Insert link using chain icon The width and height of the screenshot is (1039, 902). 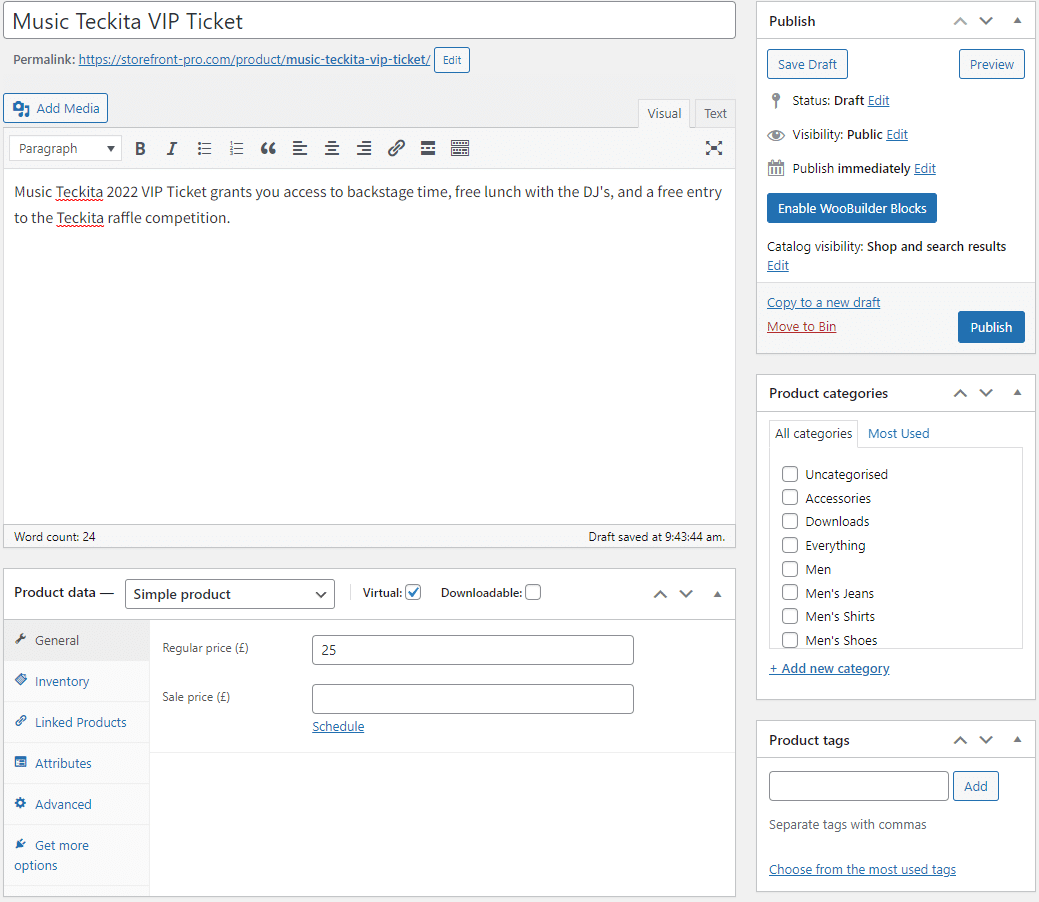(396, 148)
